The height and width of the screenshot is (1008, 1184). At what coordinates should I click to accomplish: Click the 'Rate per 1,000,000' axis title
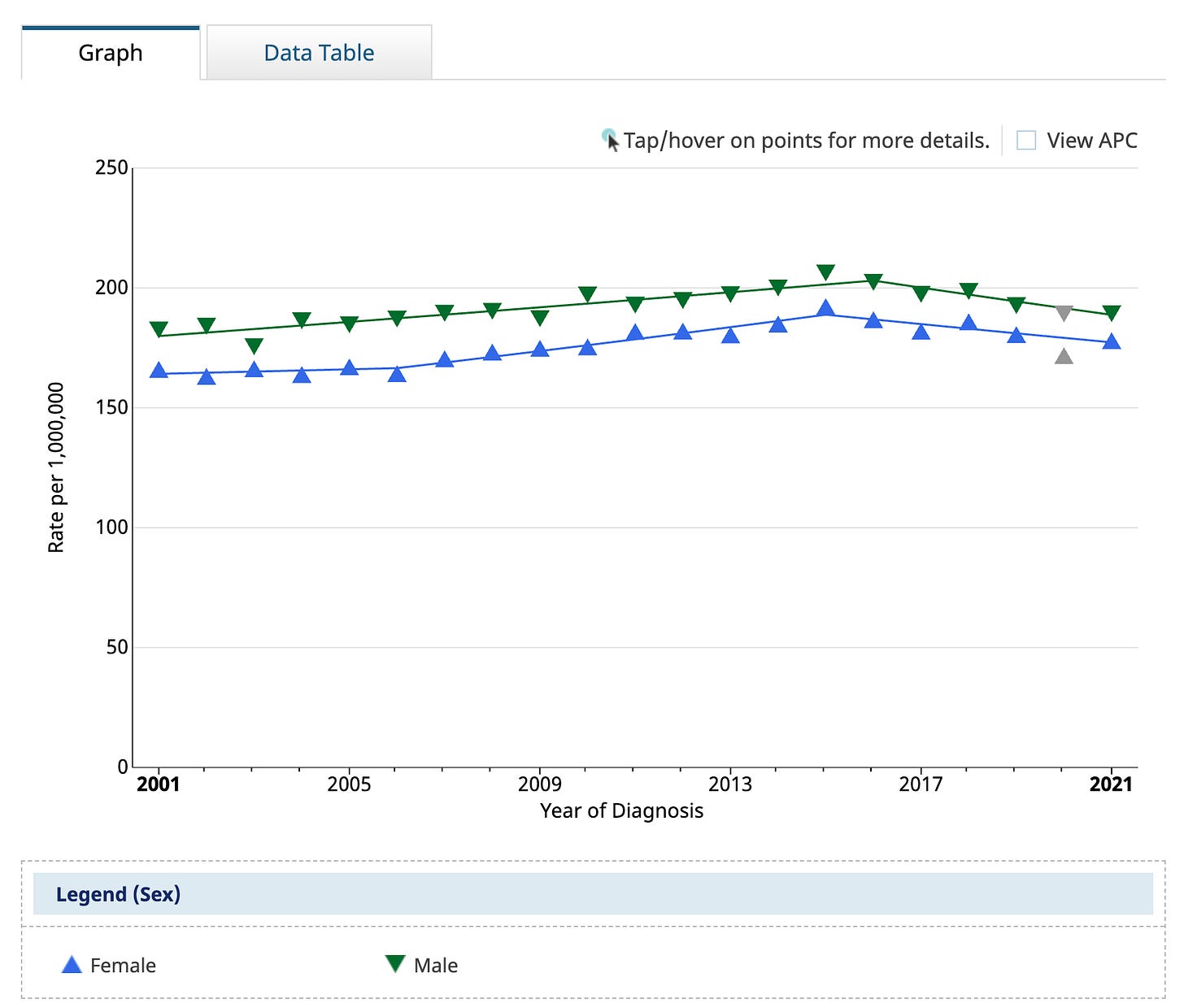tap(56, 467)
